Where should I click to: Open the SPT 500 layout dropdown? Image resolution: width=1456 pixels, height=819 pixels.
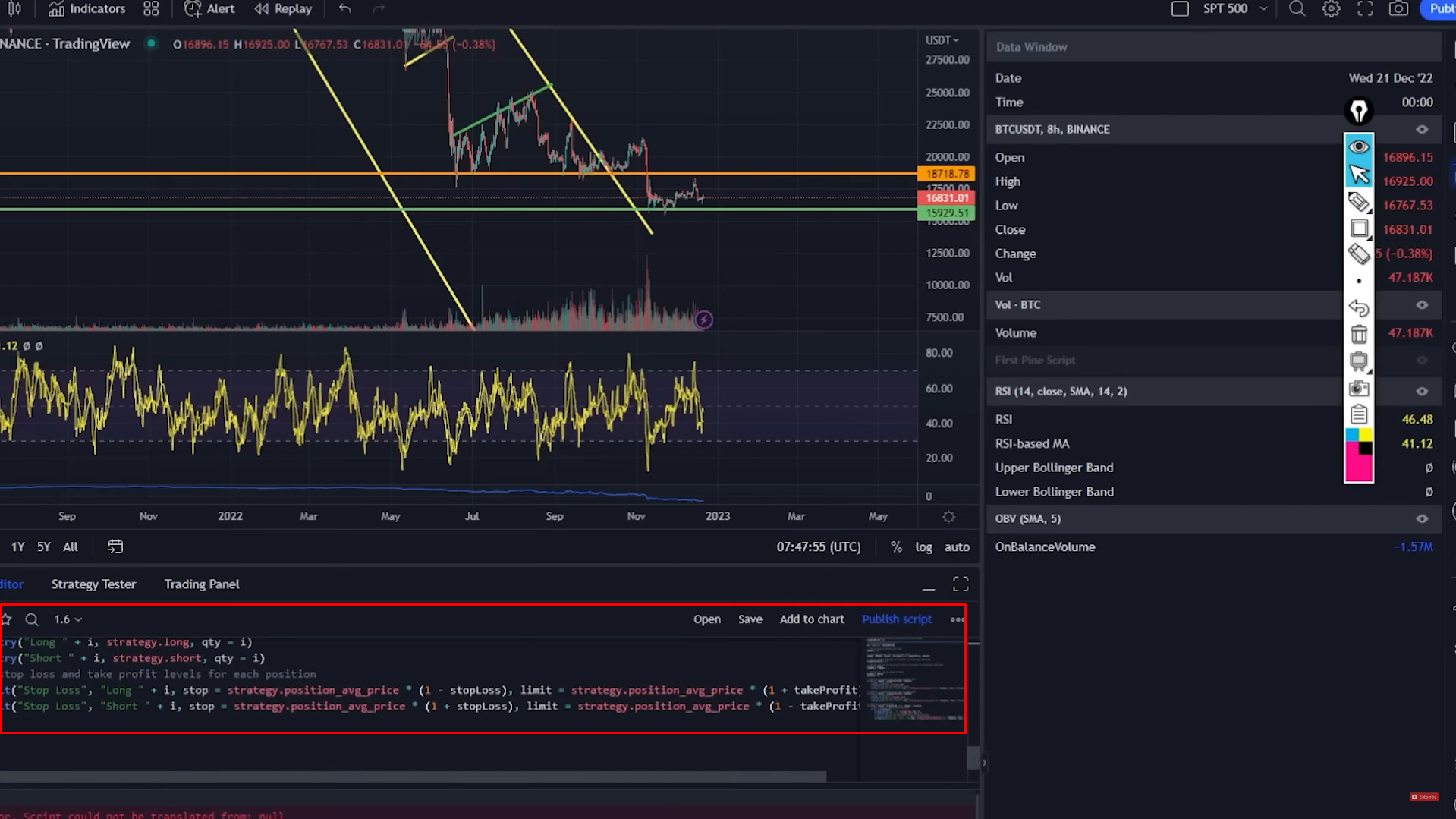pos(1235,9)
